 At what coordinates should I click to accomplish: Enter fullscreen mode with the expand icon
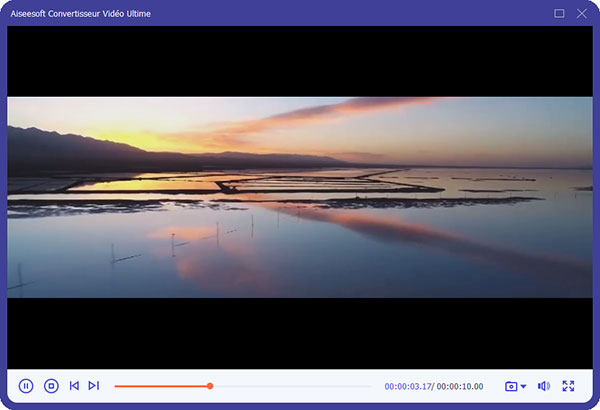pos(569,385)
